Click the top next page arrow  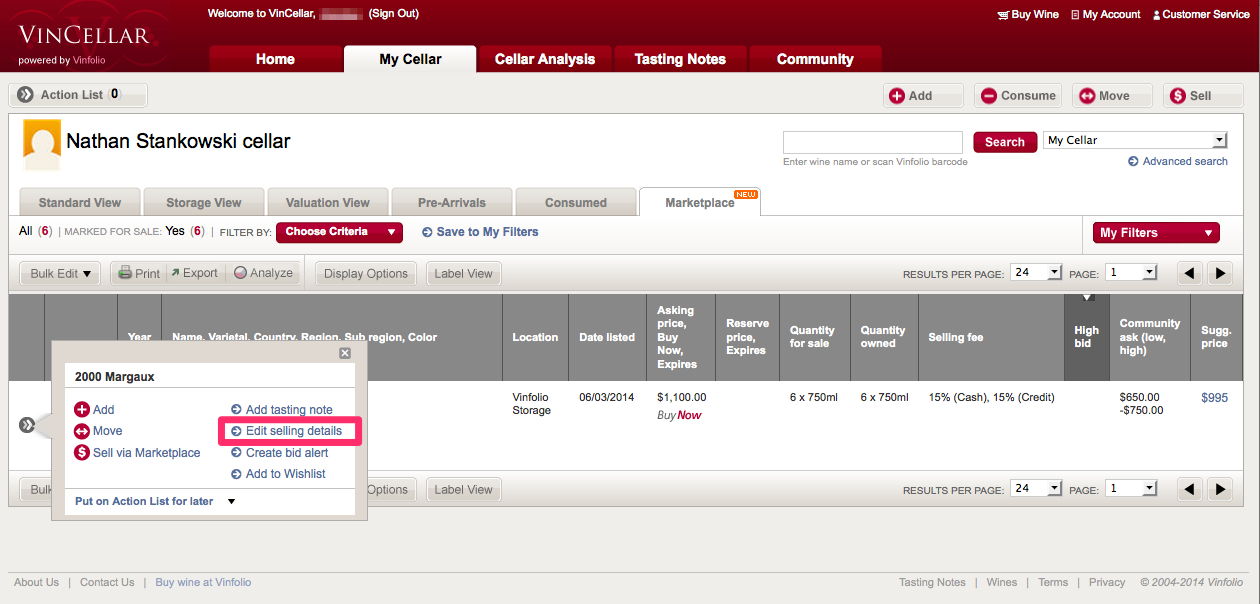[x=1219, y=272]
